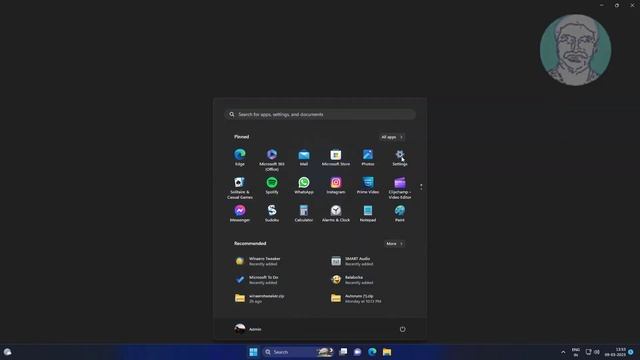Go to next pinned apps page dots
Viewport: 640px width, 360px height.
click(x=421, y=187)
